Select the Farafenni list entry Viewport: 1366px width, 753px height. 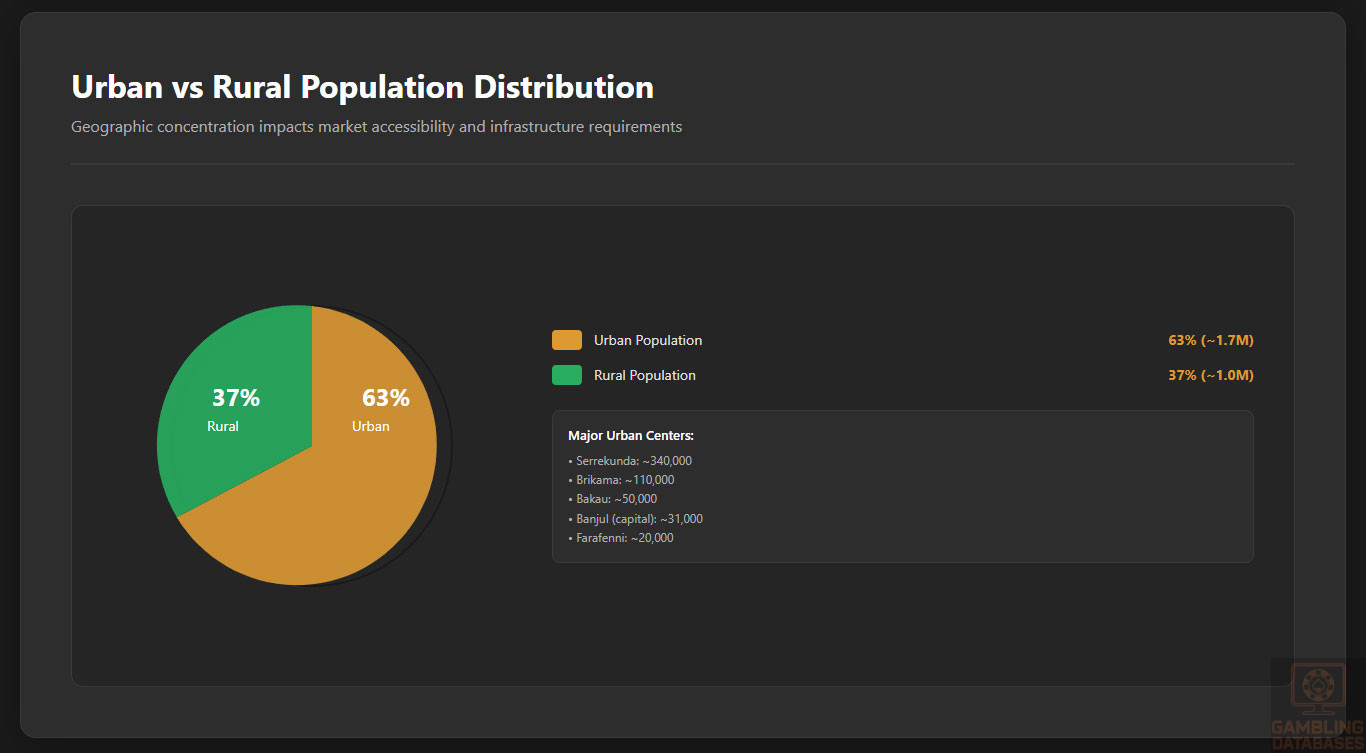coord(621,538)
